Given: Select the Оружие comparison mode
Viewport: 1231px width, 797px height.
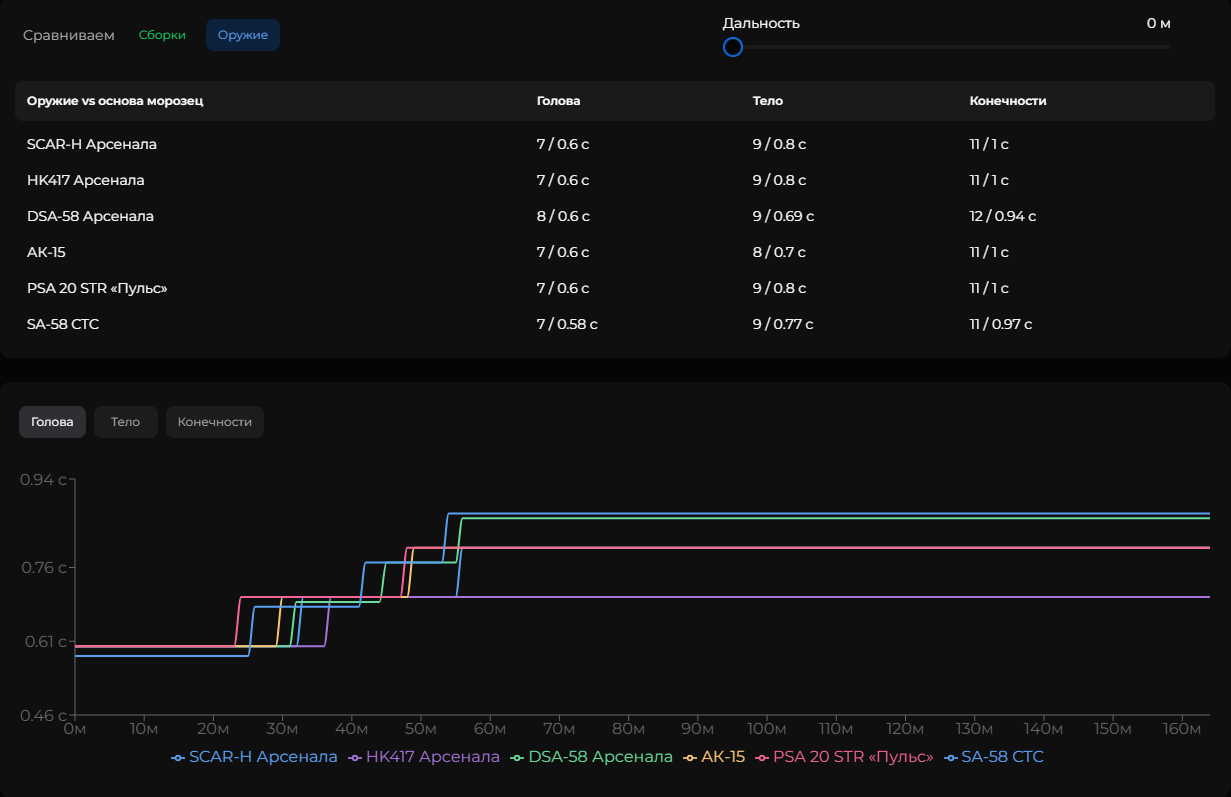Looking at the screenshot, I should [243, 35].
